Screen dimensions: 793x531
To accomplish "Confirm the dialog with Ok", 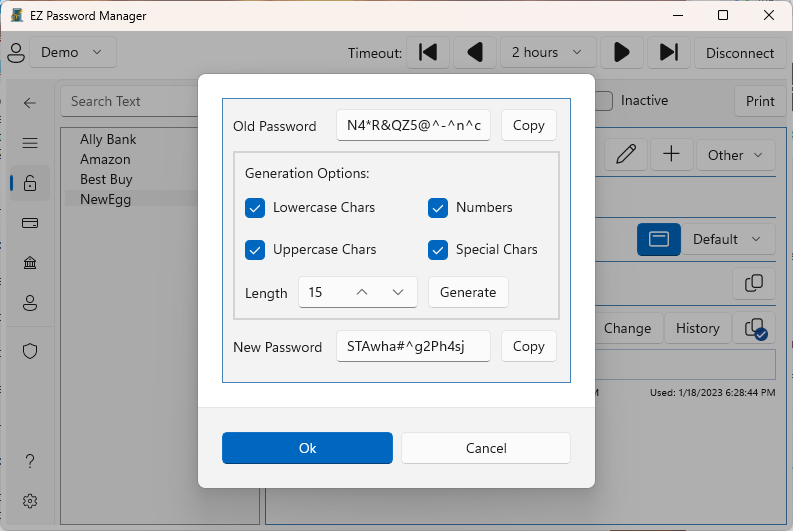I will [307, 448].
